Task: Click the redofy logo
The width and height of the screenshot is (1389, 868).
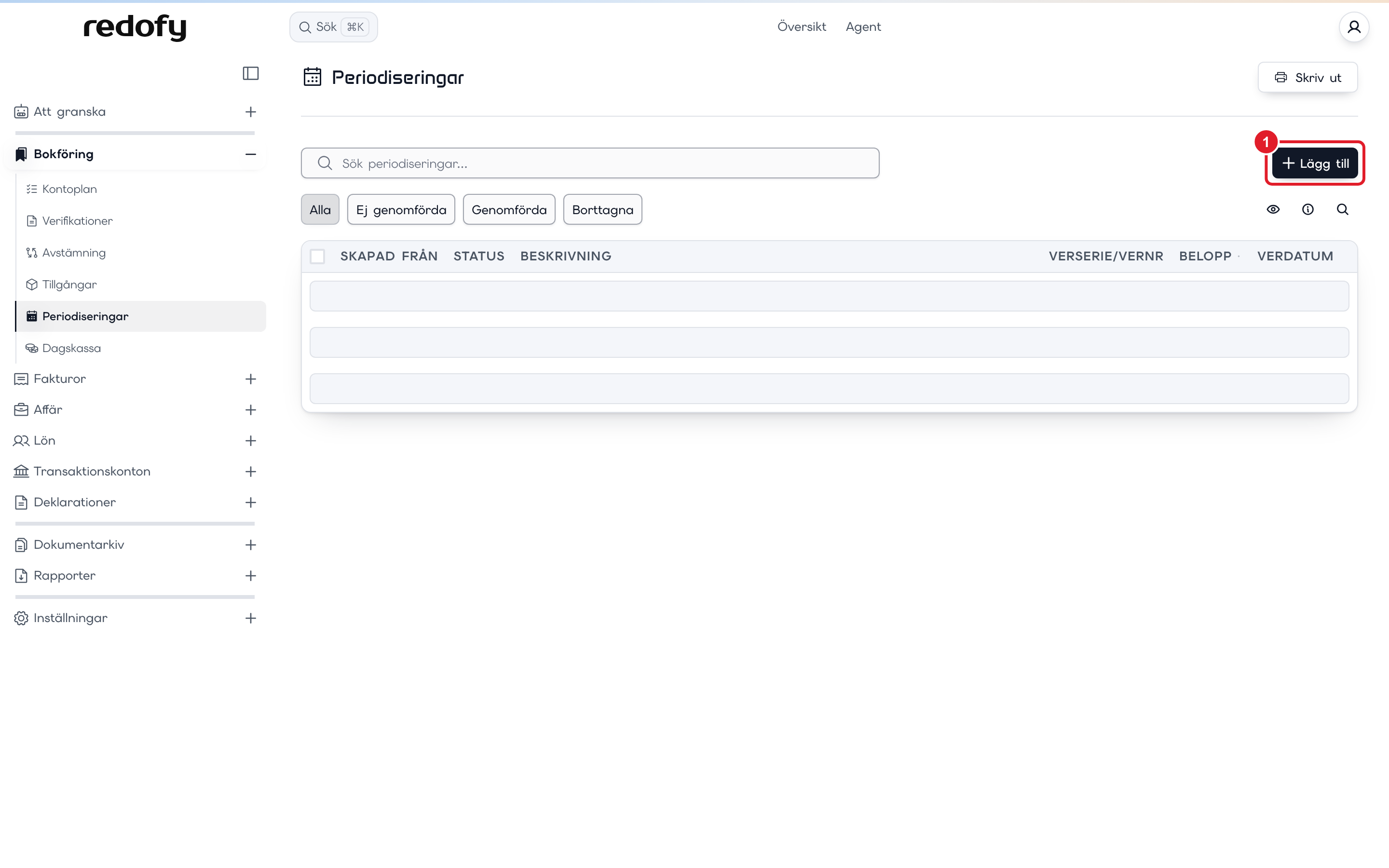Action: [135, 27]
